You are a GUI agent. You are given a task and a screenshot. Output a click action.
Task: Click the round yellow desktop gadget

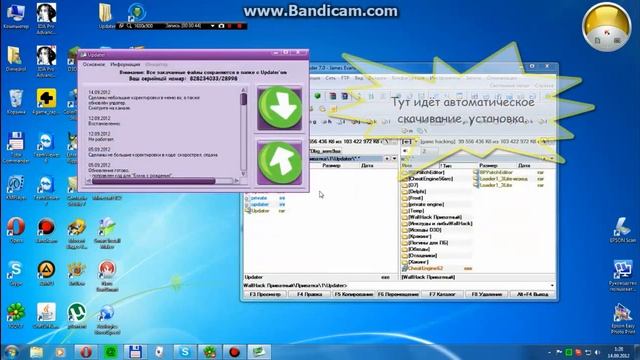pos(607,27)
